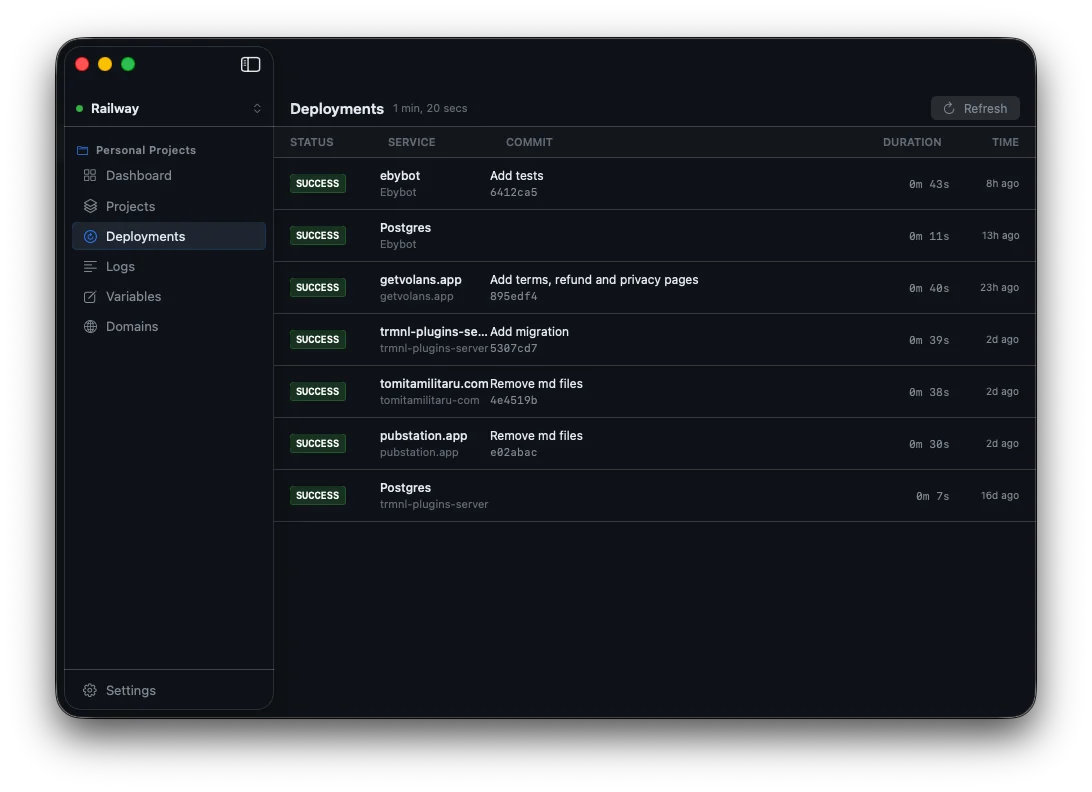This screenshot has width=1092, height=792.
Task: Select the Variables icon
Action: pos(89,296)
